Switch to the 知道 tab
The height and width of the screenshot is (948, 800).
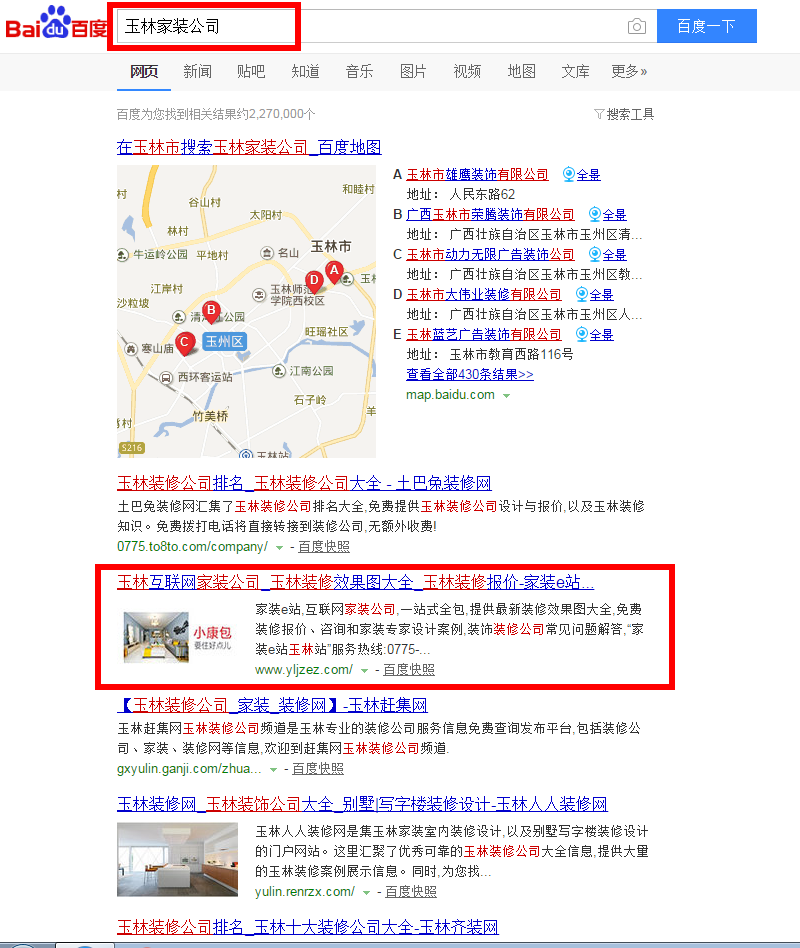(305, 71)
